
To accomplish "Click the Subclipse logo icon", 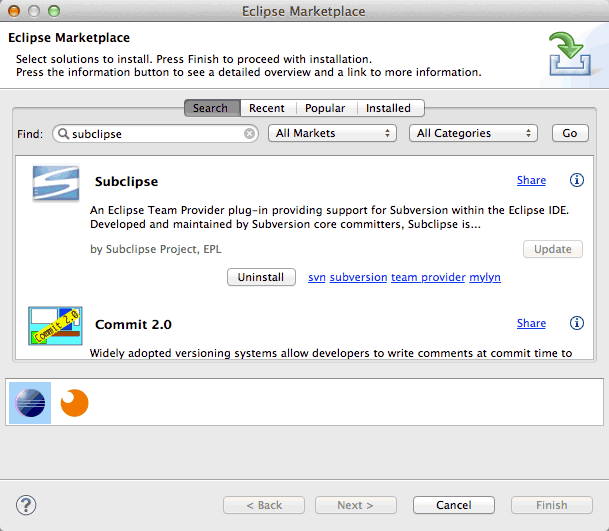I will 56,183.
